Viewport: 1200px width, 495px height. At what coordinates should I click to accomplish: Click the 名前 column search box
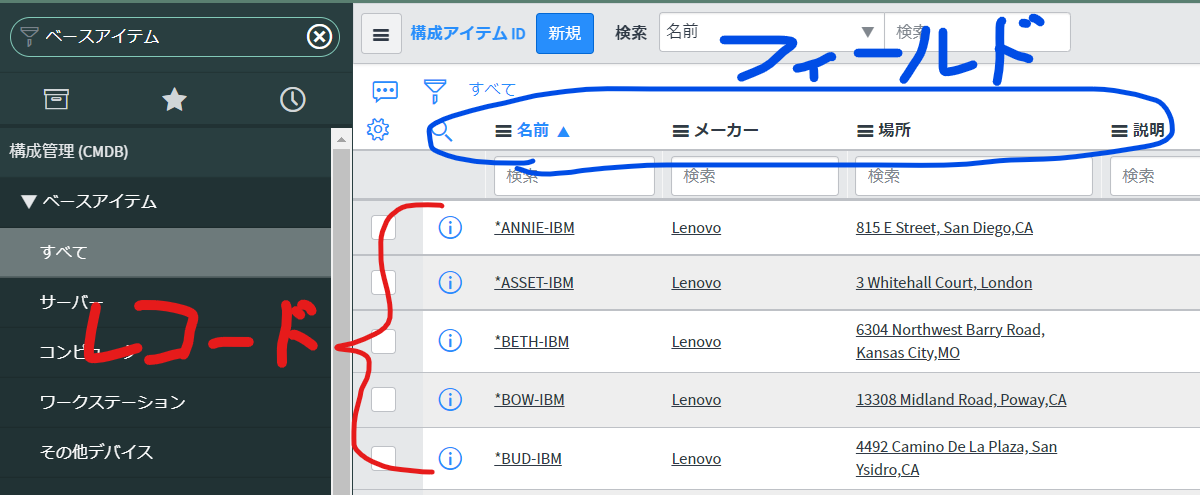pos(574,176)
